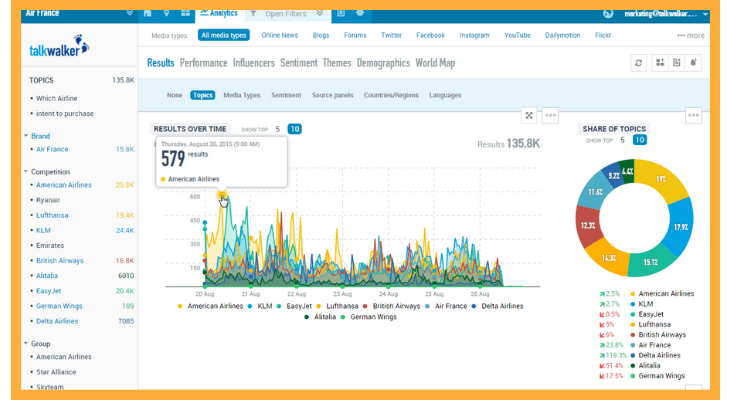The image size is (730, 400).
Task: Select American Airlines under Competition
Action: tap(64, 185)
